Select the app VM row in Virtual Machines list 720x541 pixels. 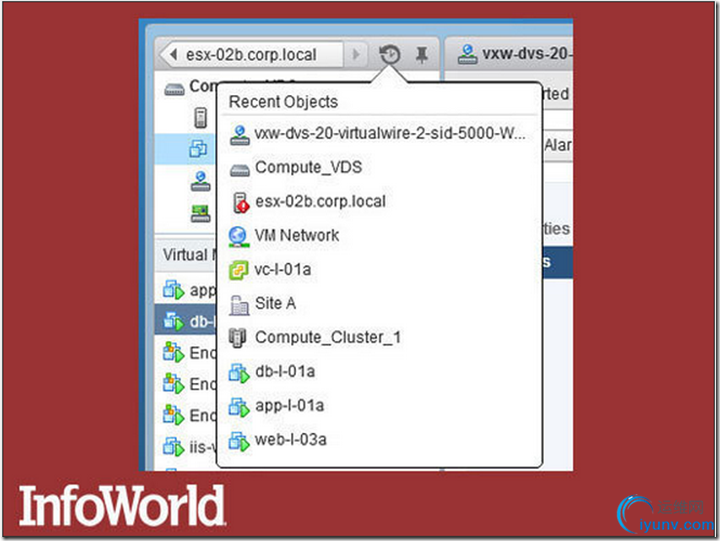point(186,290)
